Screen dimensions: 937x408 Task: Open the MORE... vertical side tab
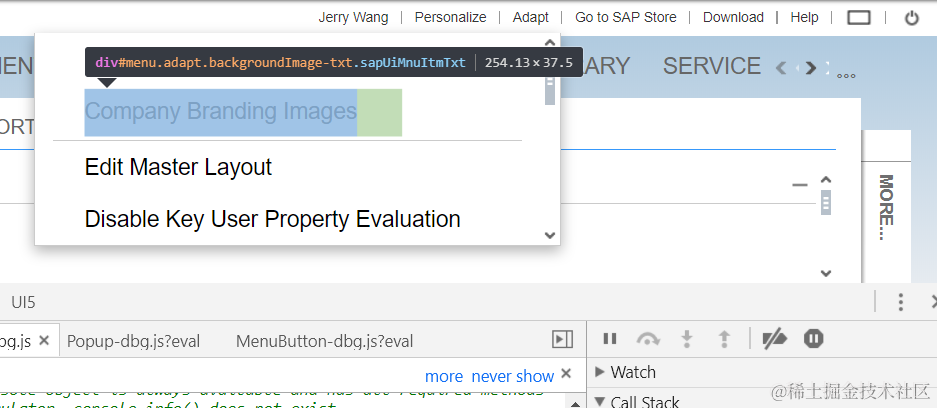886,207
